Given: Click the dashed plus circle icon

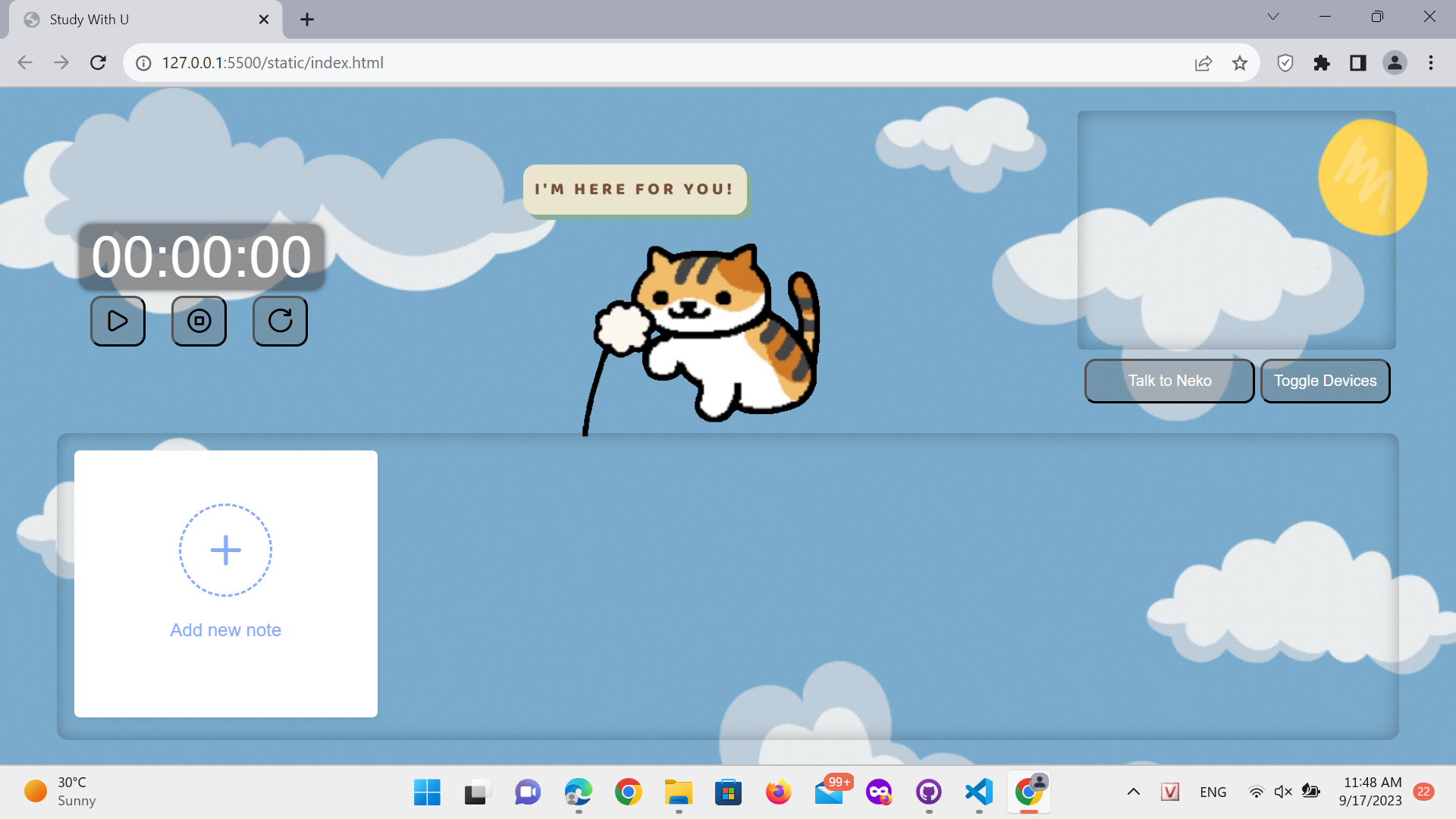Looking at the screenshot, I should pyautogui.click(x=225, y=550).
